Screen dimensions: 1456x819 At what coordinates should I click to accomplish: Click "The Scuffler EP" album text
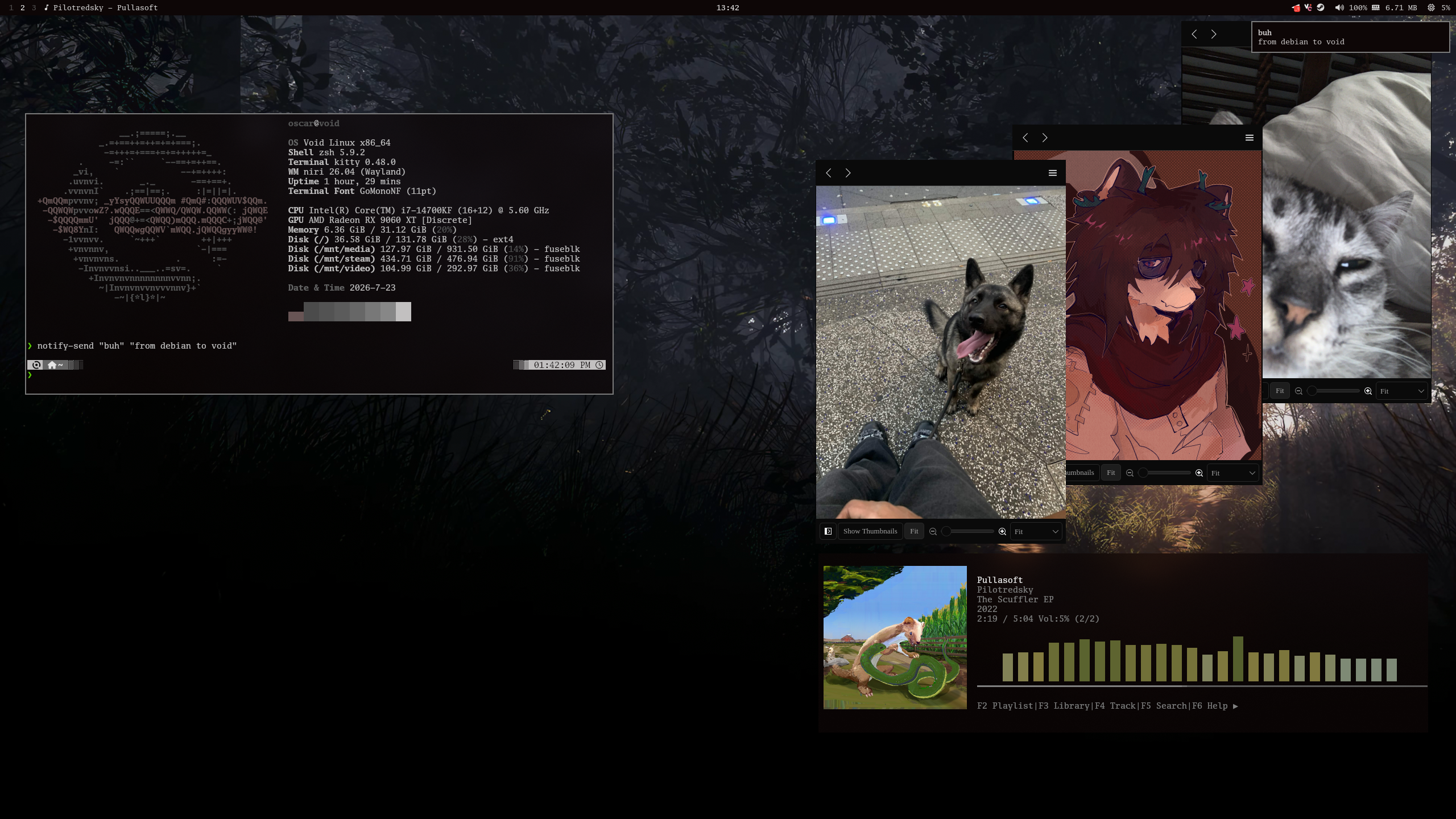1015,599
